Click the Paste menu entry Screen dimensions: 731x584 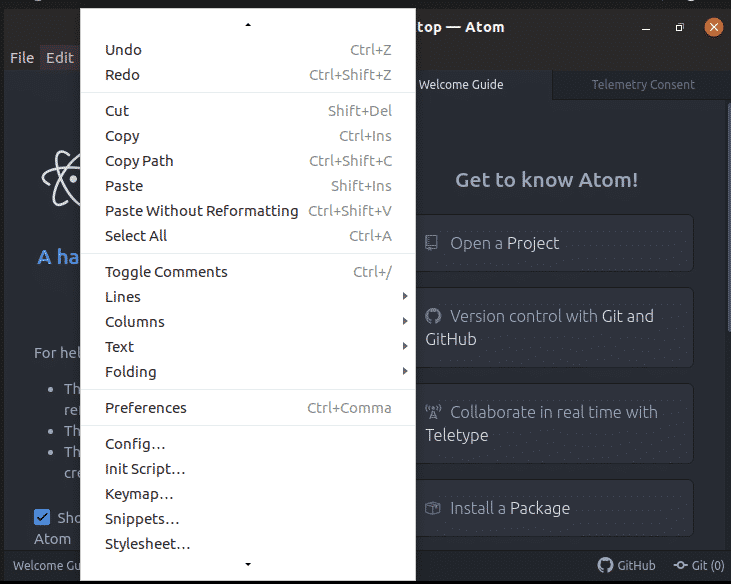click(248, 186)
